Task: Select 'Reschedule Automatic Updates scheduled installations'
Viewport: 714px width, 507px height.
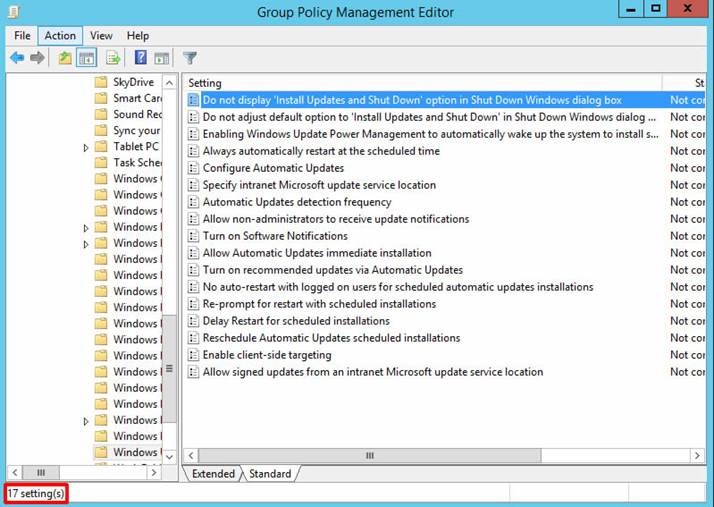Action: pos(331,338)
